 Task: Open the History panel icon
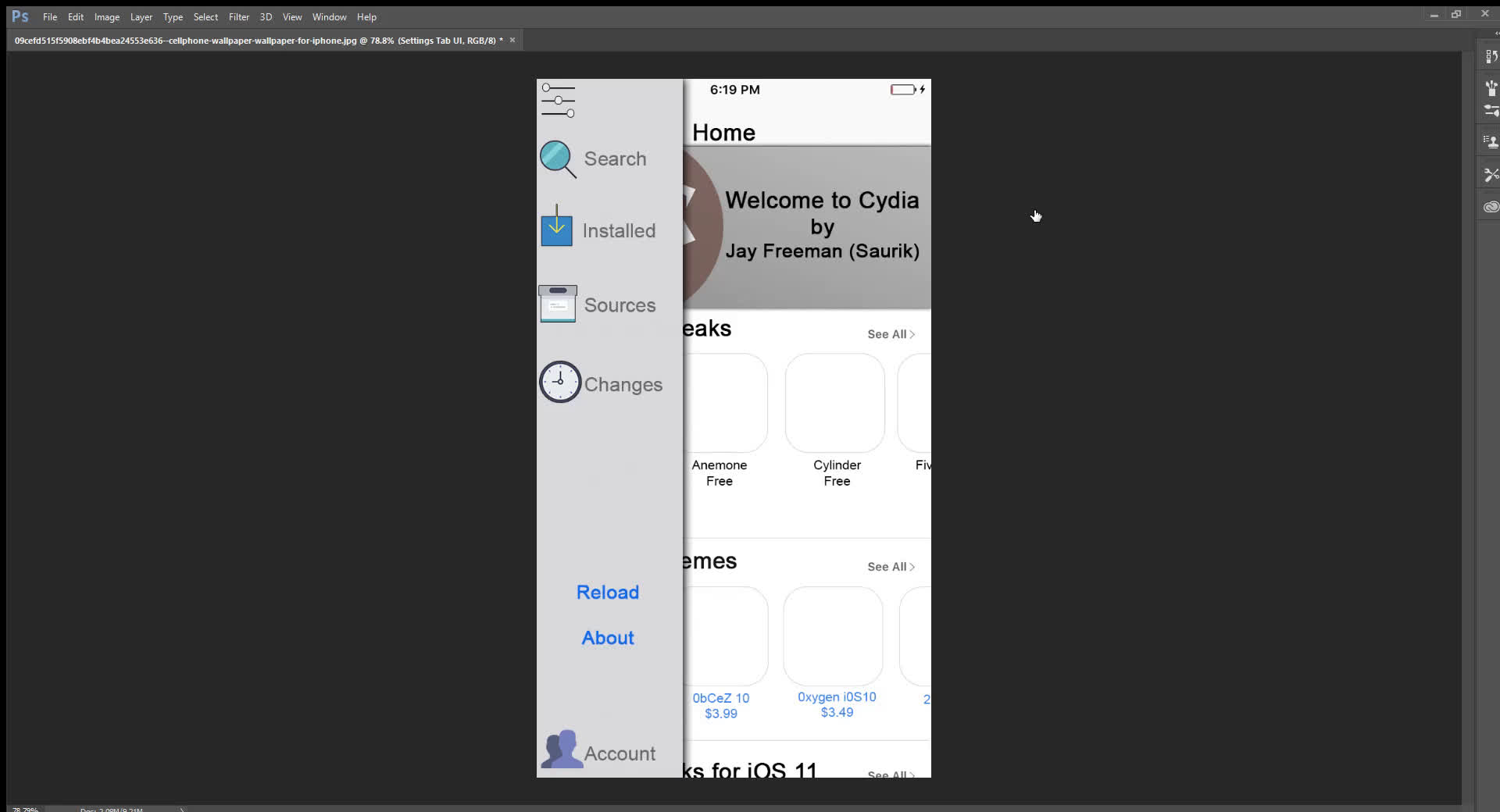[x=1491, y=55]
